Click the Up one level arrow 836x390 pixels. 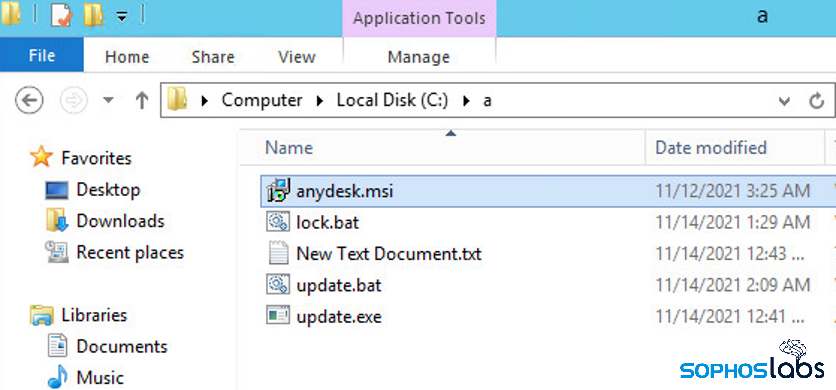tap(142, 100)
